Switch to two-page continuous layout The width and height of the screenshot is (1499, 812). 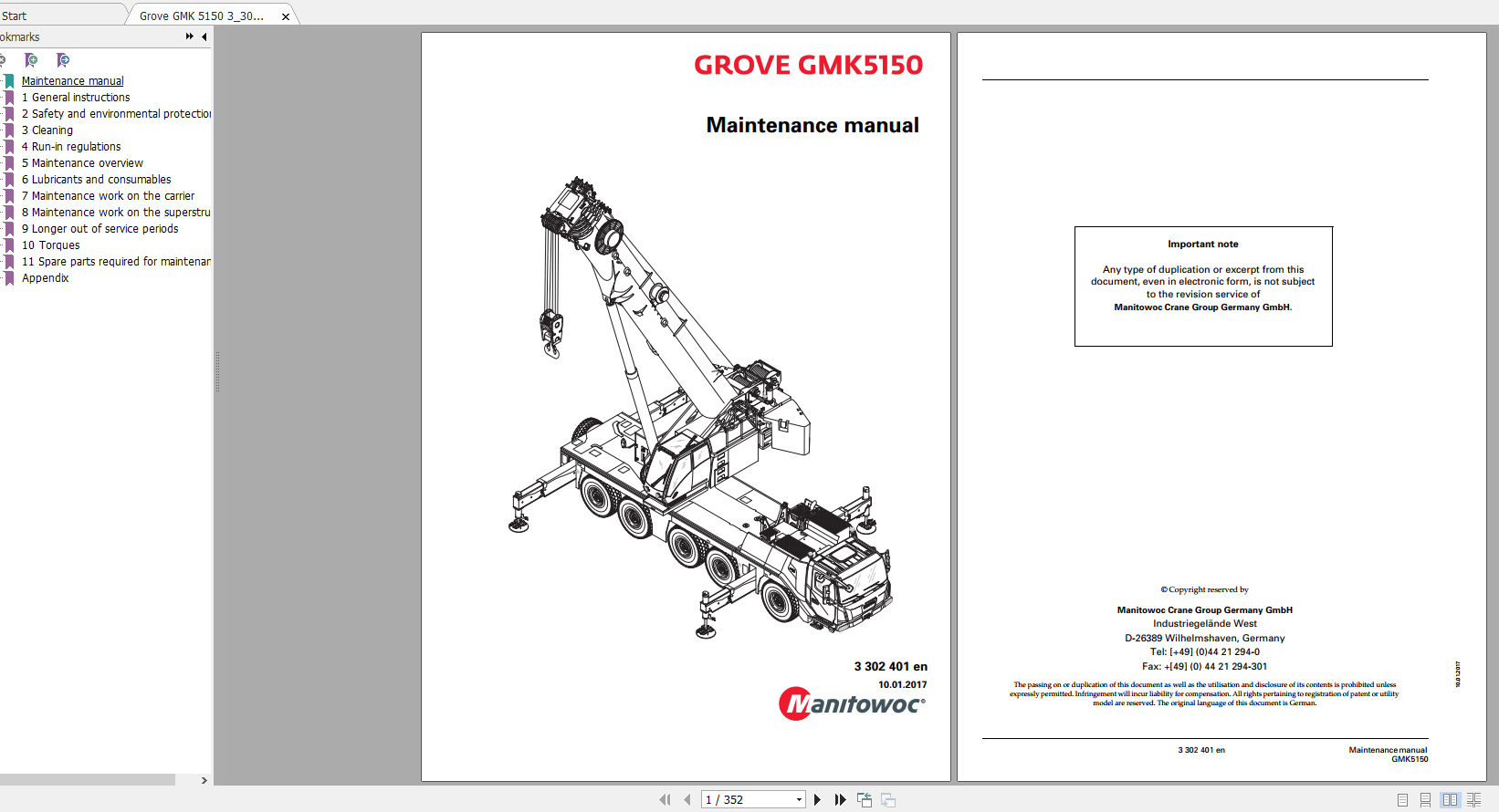click(x=1473, y=800)
